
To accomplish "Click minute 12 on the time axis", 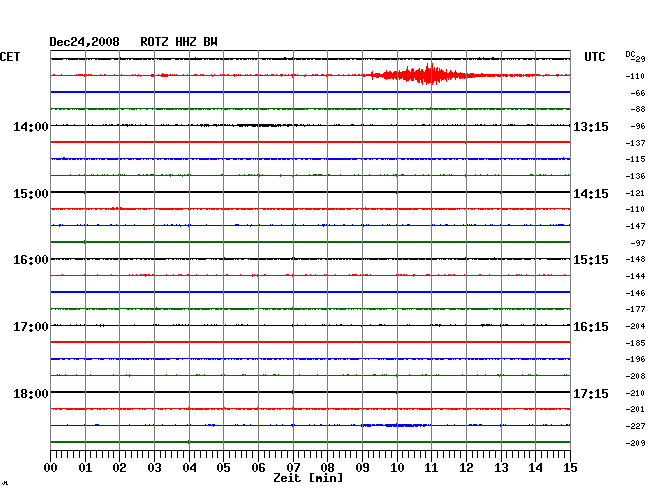I will [x=466, y=467].
